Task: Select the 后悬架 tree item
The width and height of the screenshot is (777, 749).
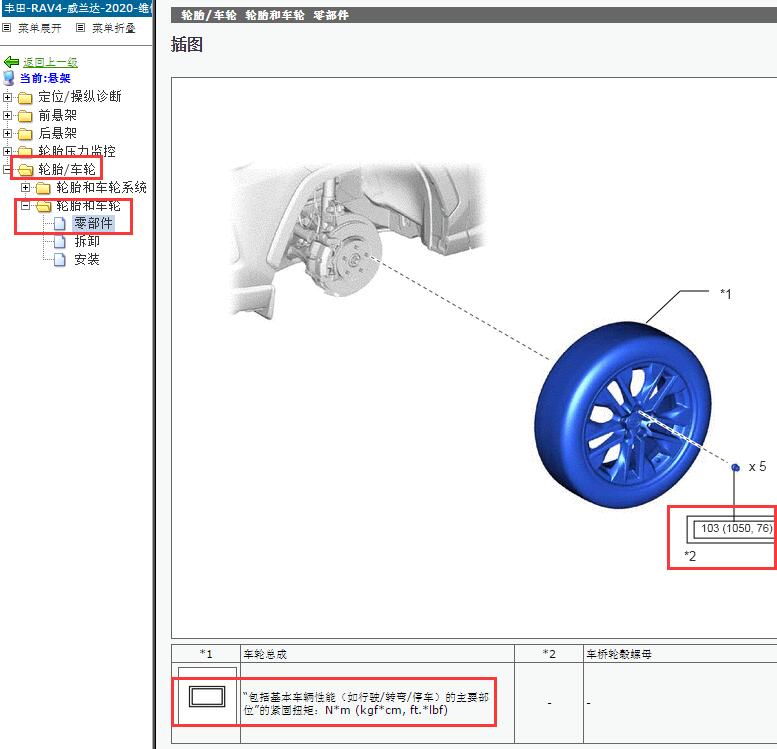Action: point(57,133)
